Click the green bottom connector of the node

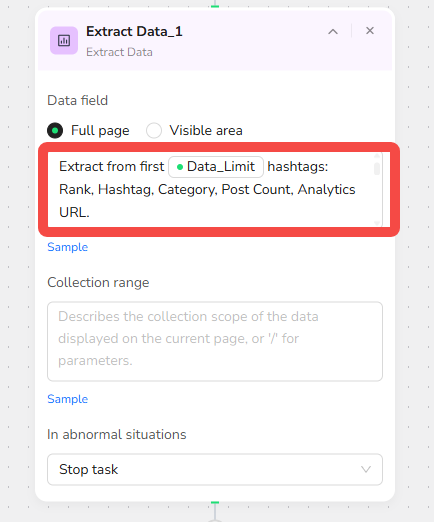point(215,502)
